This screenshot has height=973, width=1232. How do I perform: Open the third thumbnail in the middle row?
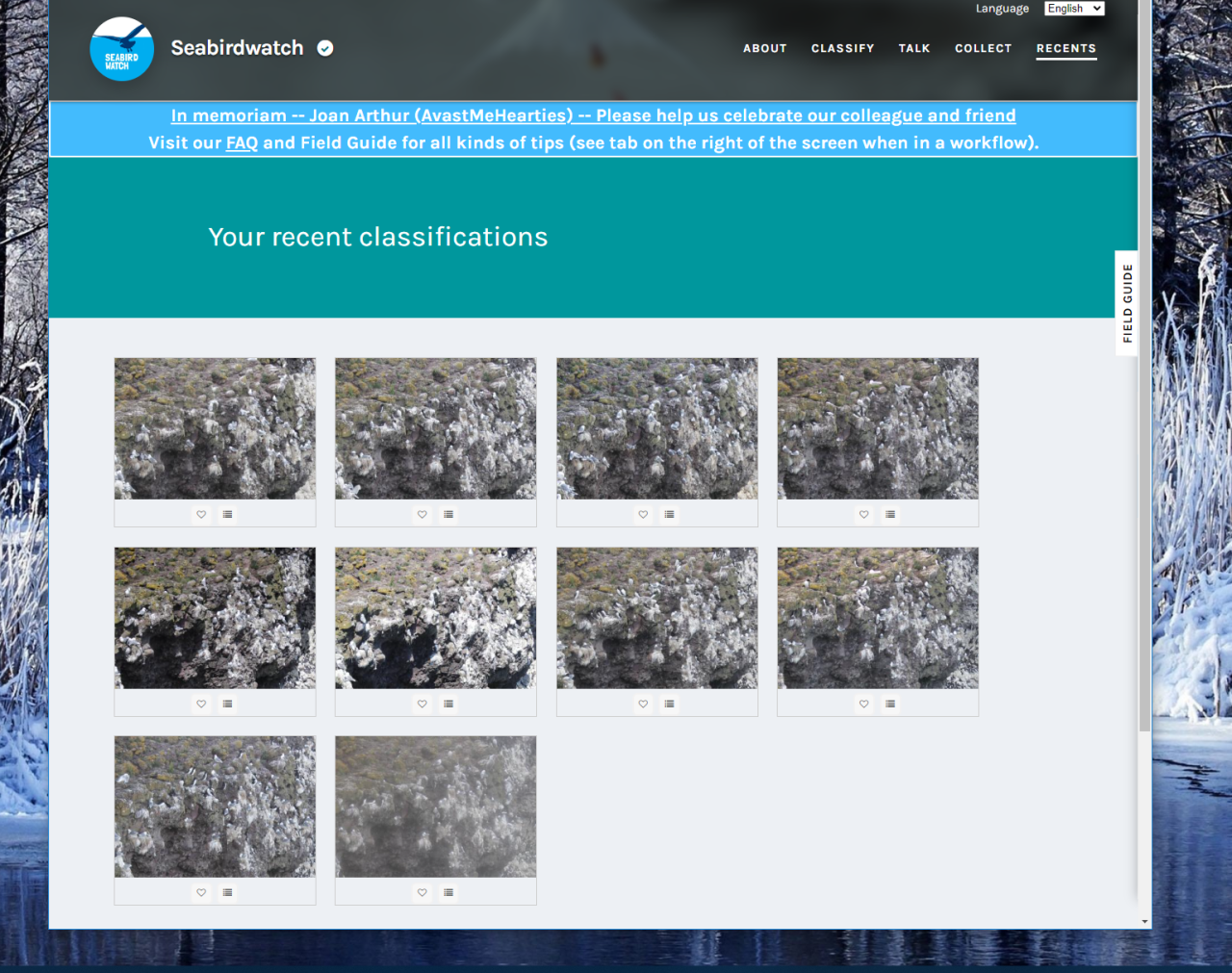pos(657,618)
